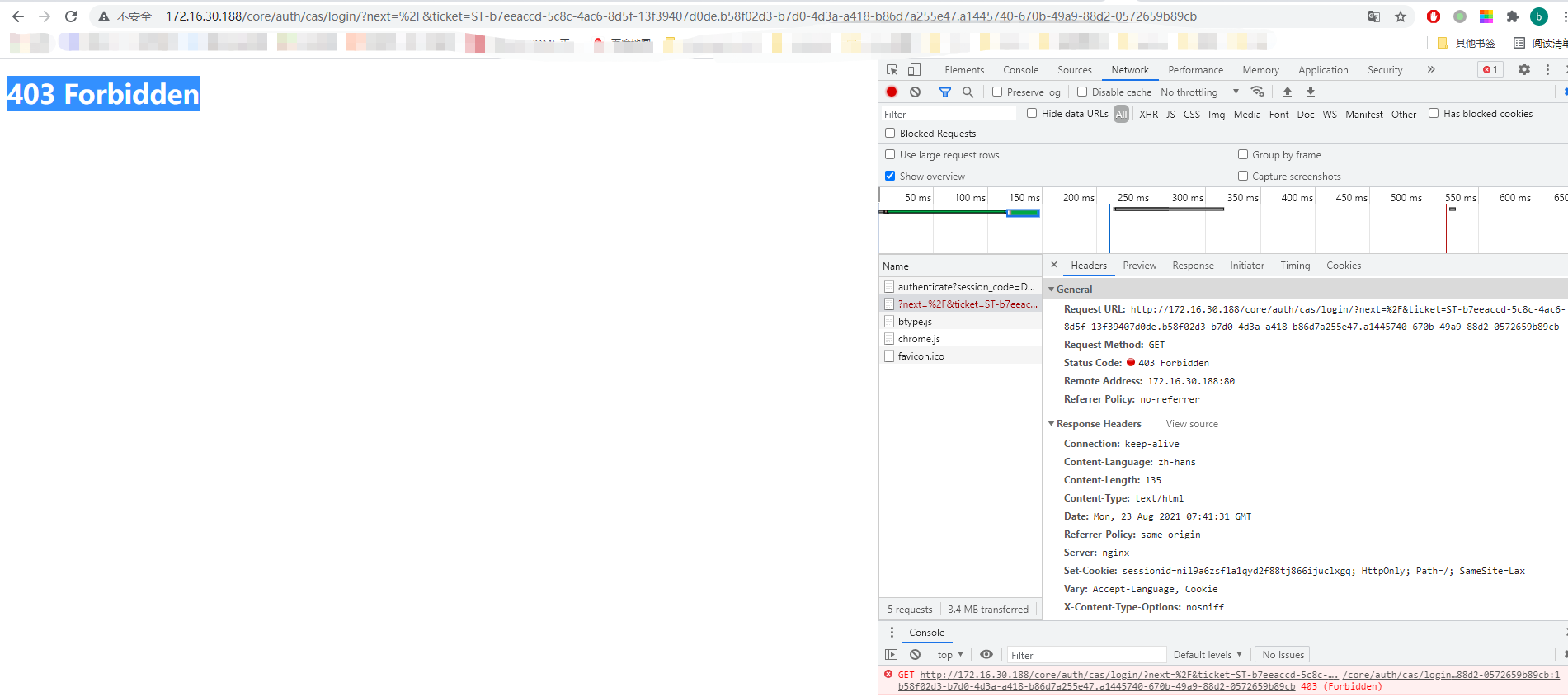
Task: Clear the network log
Action: pyautogui.click(x=916, y=92)
